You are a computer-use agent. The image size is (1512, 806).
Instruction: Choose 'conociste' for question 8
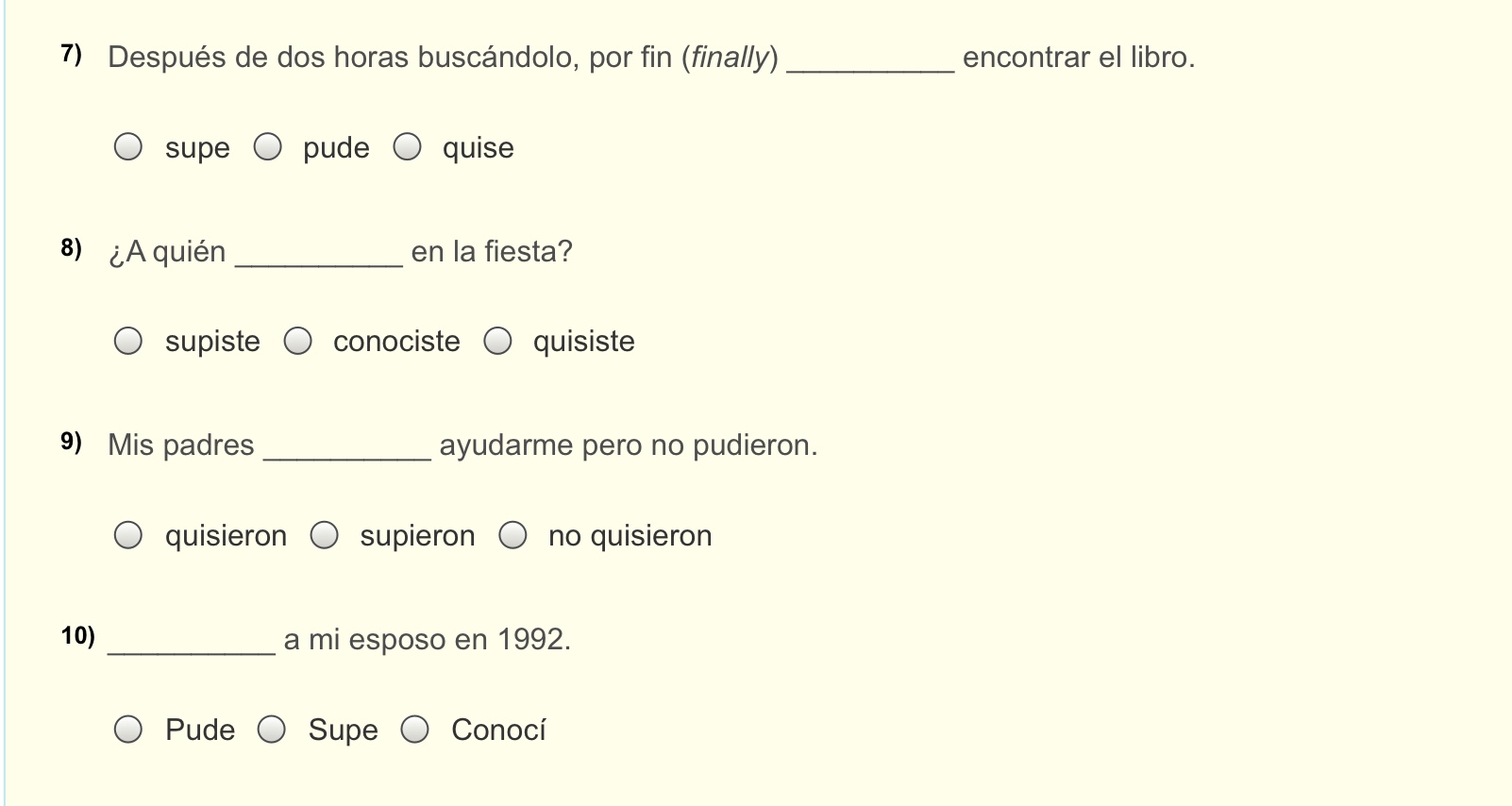click(298, 341)
